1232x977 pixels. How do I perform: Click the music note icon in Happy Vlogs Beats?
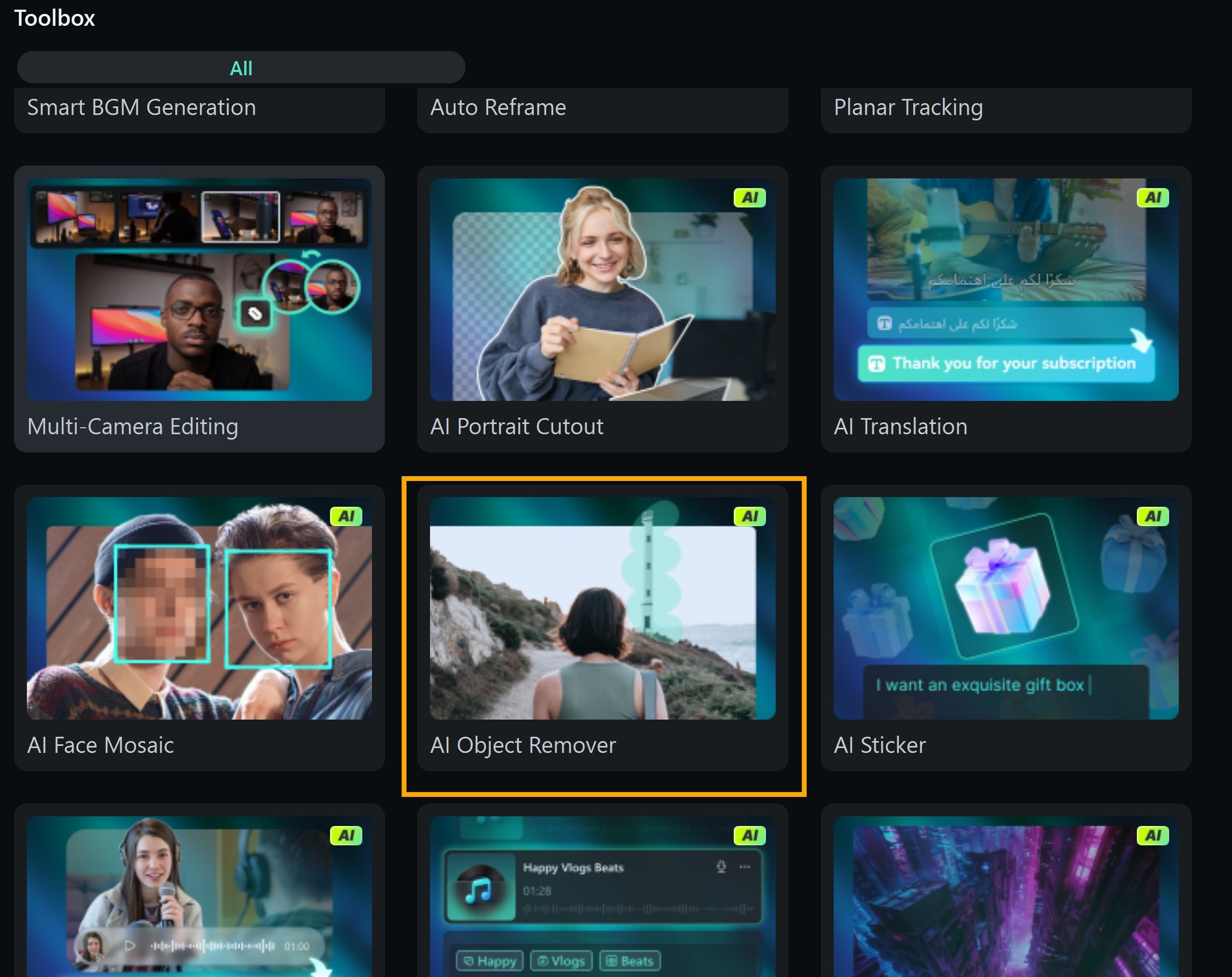coord(479,889)
